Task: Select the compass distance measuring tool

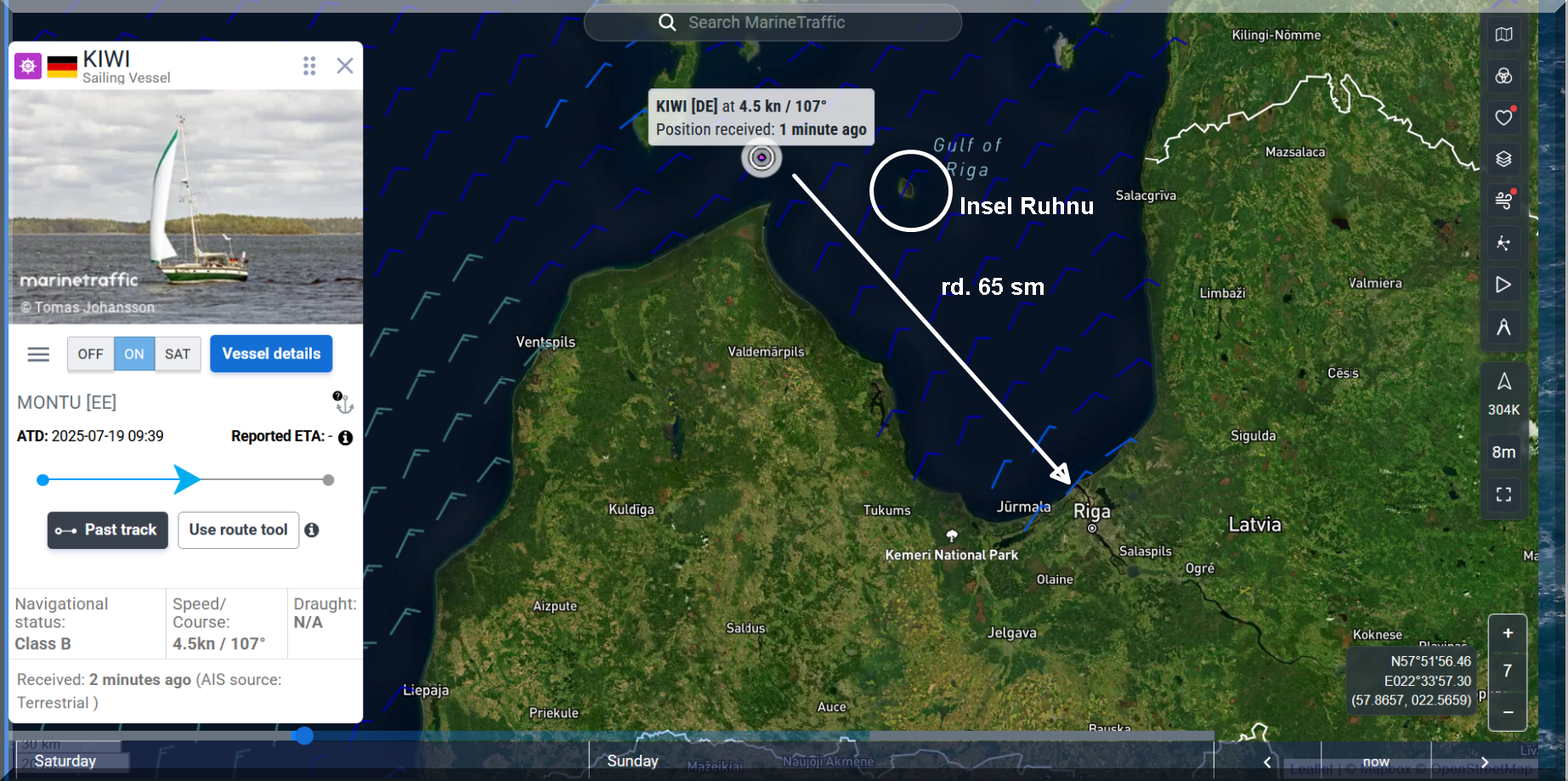Action: pos(1503,327)
